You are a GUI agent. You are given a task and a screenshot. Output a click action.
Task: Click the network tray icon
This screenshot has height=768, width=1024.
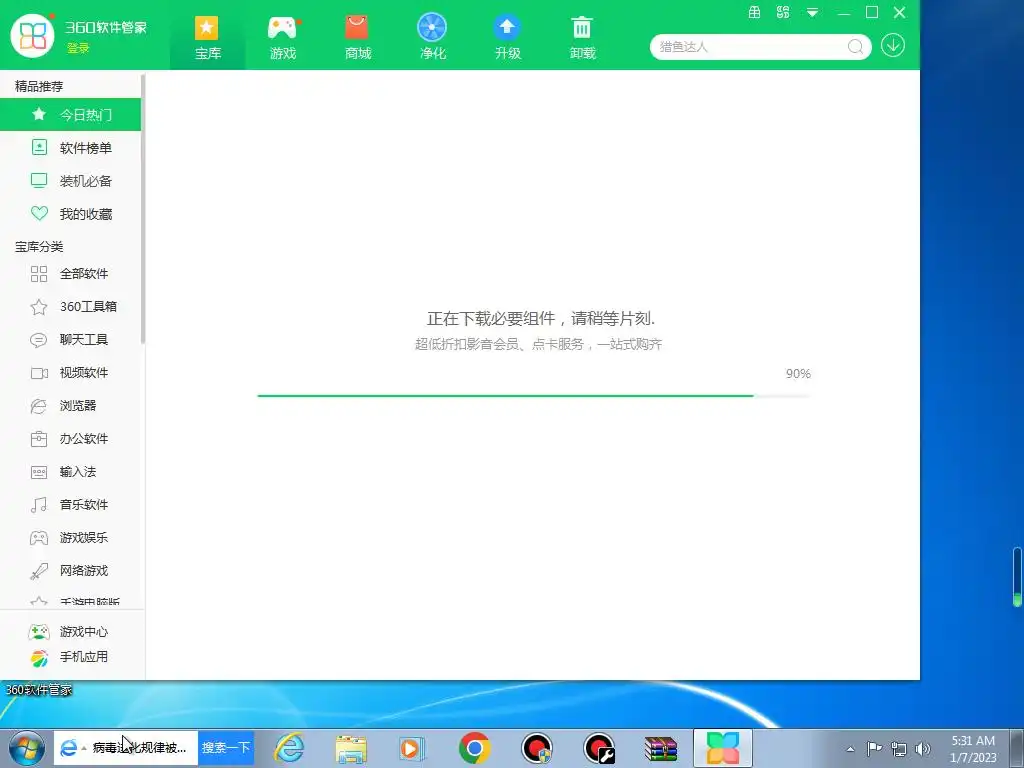899,749
